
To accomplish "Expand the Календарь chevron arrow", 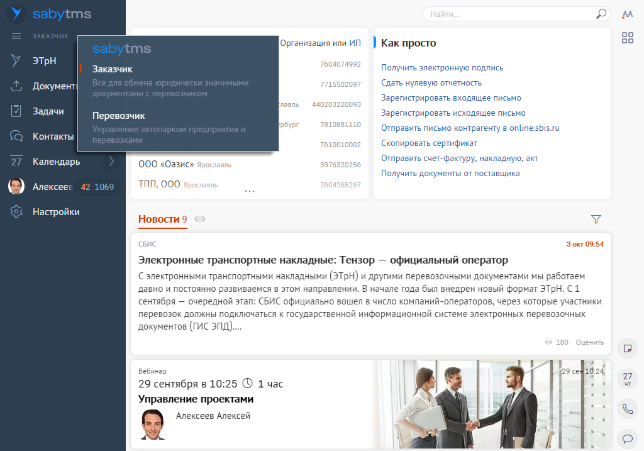I will click(x=111, y=161).
